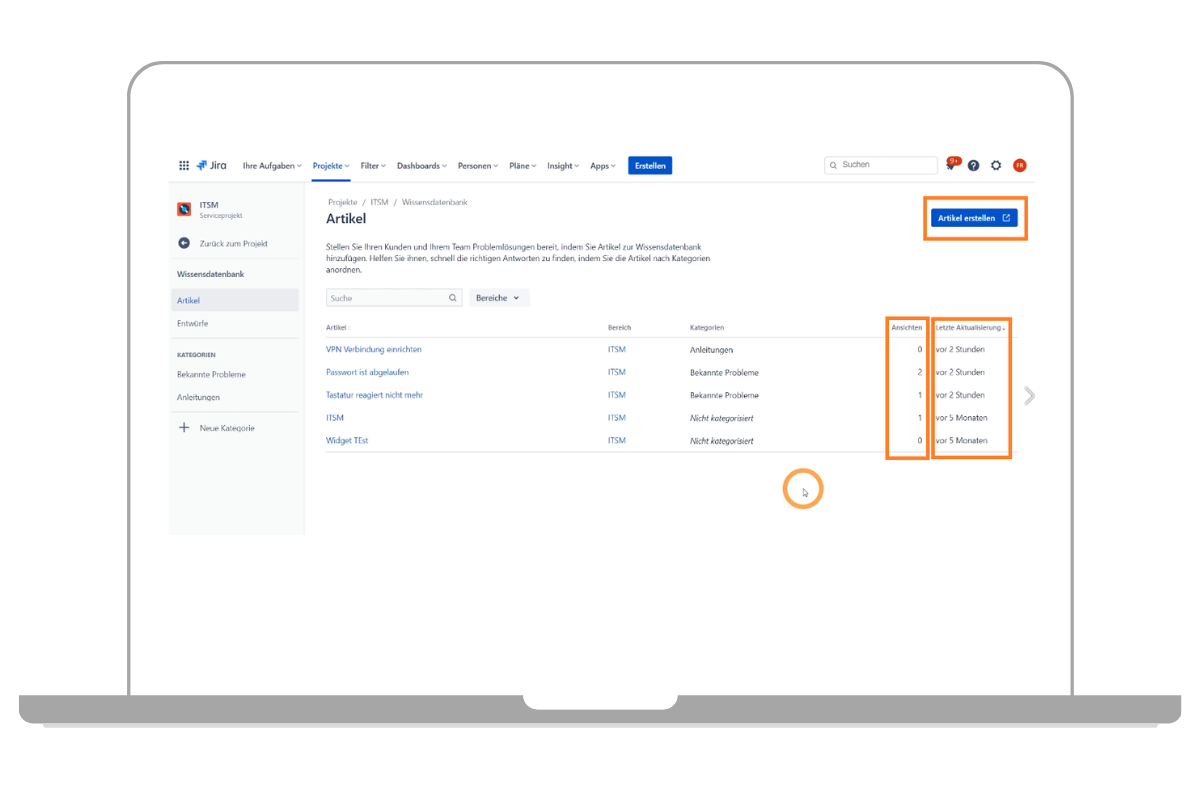Expand the Bereiche filter dropdown

click(x=498, y=298)
